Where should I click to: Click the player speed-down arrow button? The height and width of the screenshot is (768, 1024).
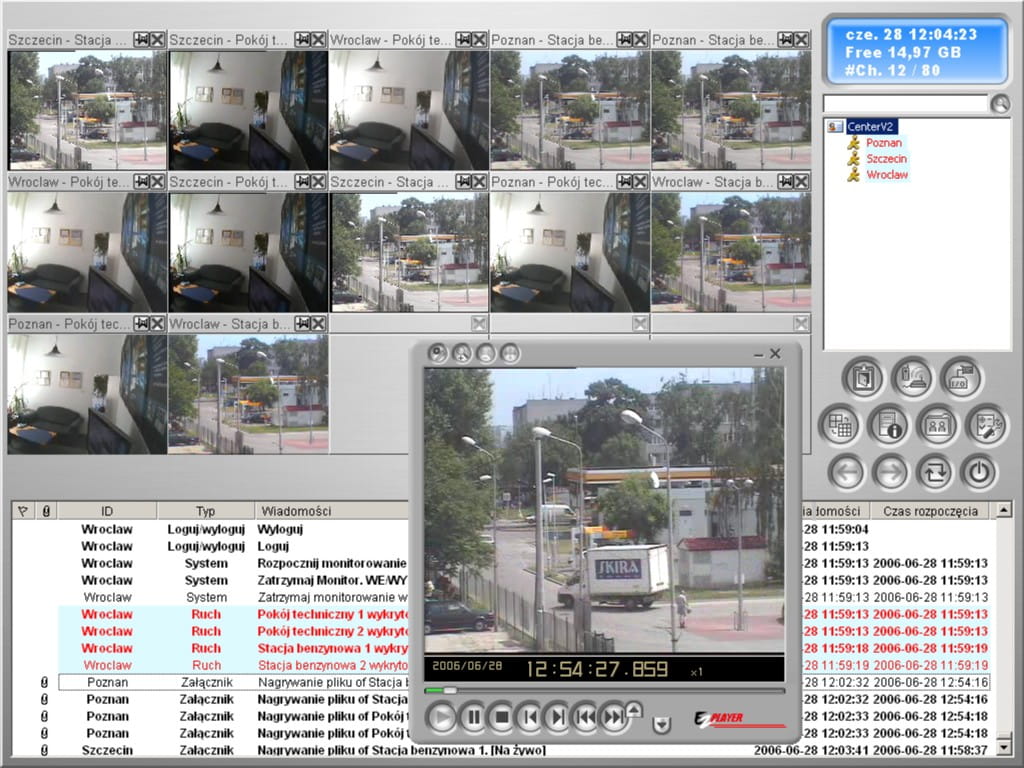pyautogui.click(x=661, y=725)
